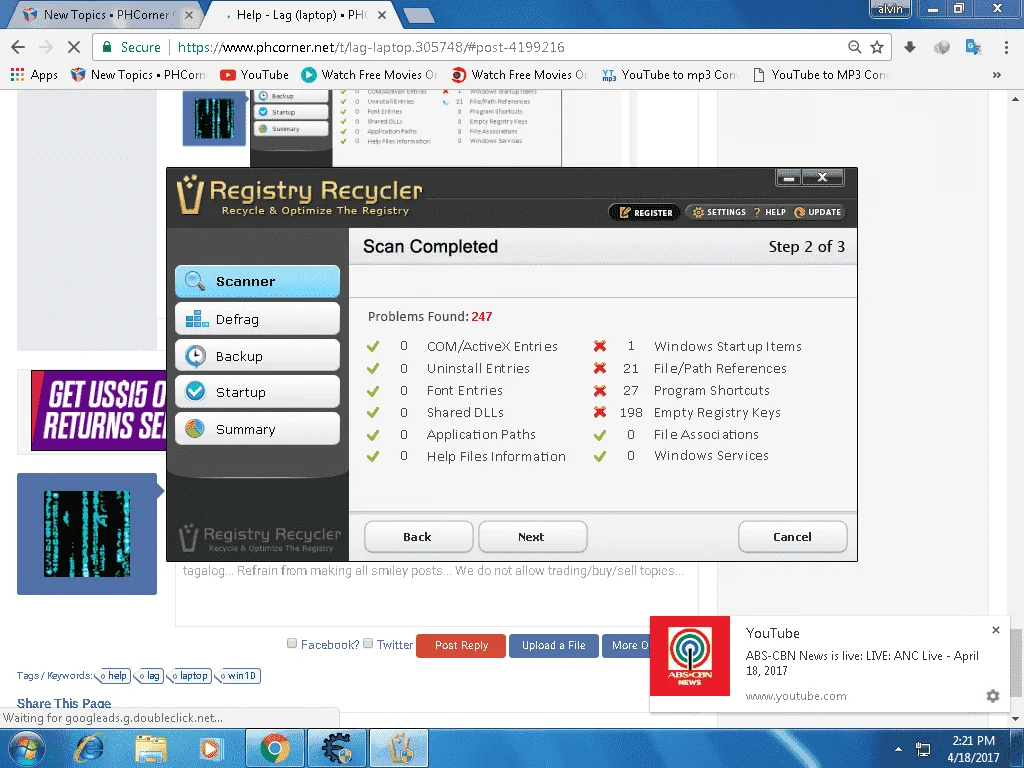The width and height of the screenshot is (1024, 768).
Task: Open the 'YouTube to mp3 Con' bookmark
Action: click(x=669, y=74)
